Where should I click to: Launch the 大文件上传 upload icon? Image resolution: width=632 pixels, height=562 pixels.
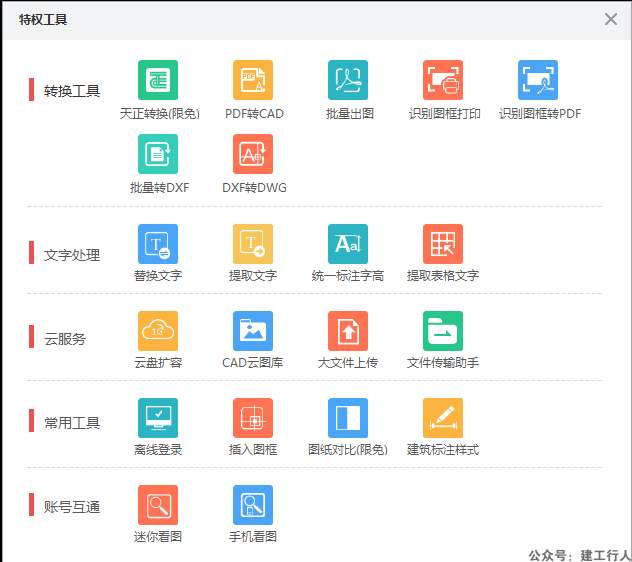pos(348,331)
